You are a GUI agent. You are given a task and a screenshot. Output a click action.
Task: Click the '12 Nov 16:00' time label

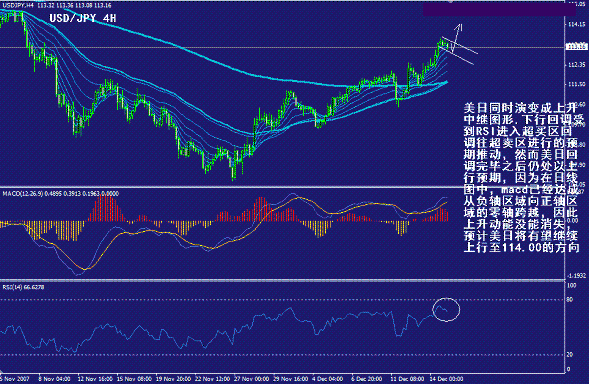[x=95, y=379]
